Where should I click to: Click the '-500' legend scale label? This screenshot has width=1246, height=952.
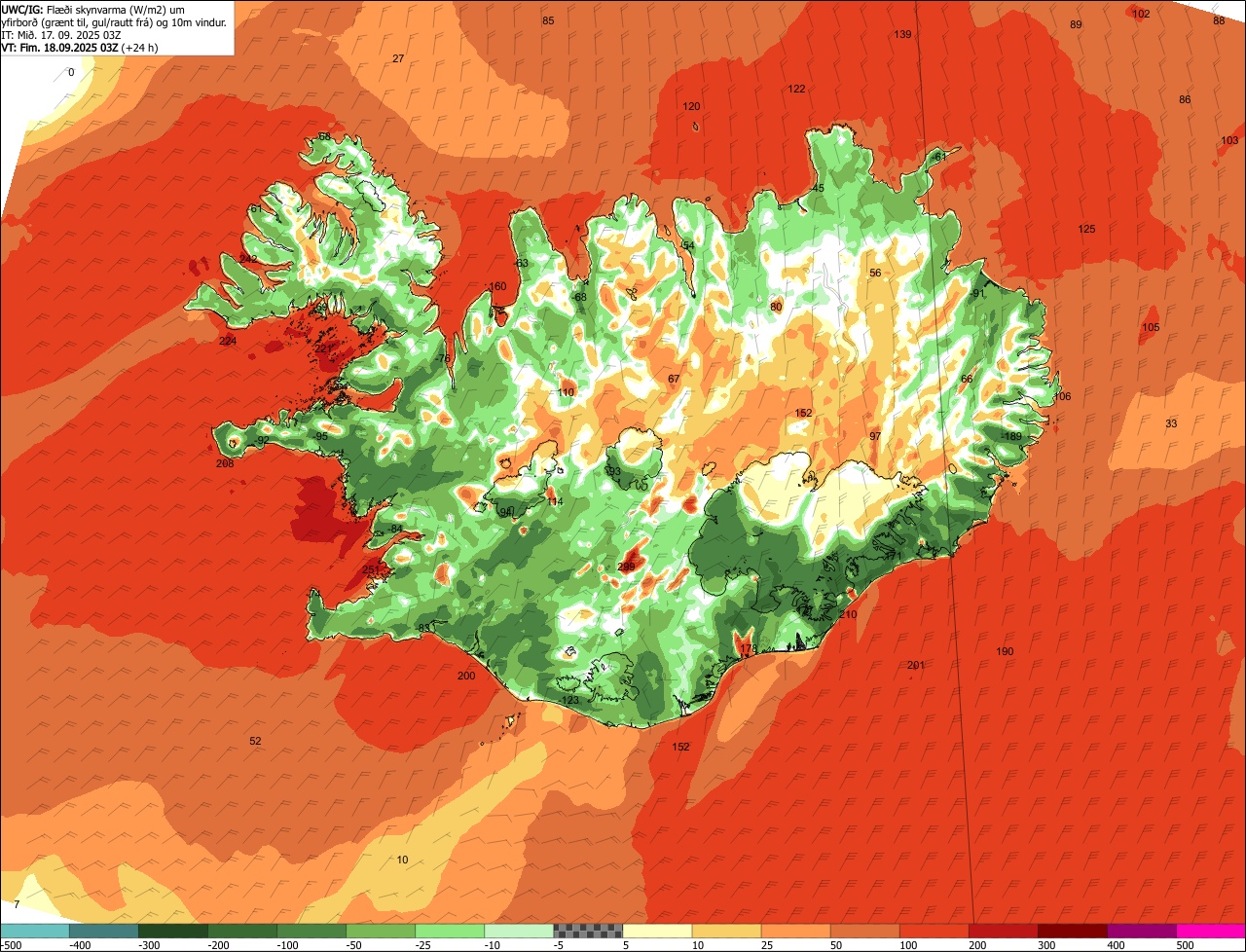click(12, 945)
